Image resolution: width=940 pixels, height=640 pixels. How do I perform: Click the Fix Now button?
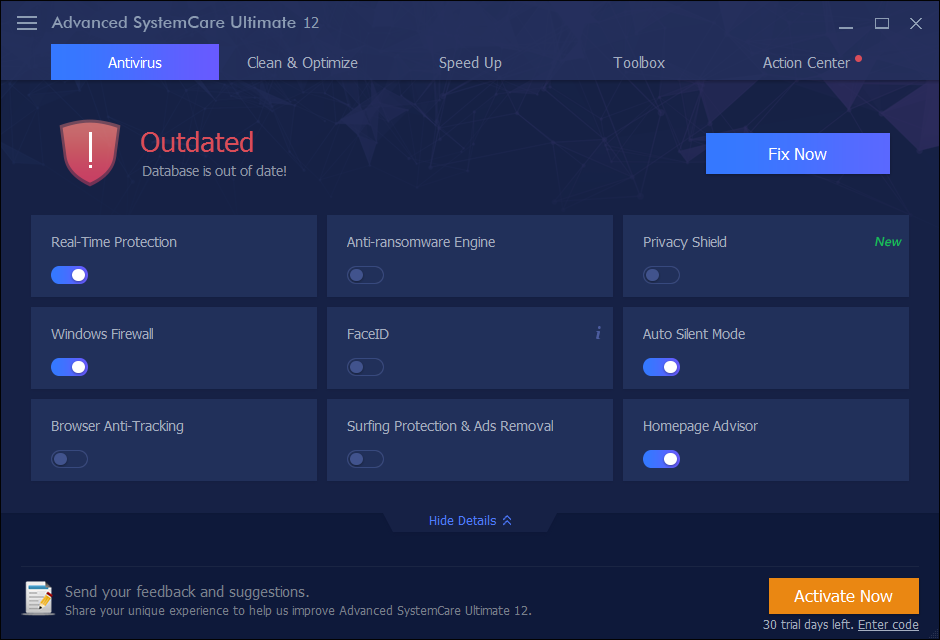[x=797, y=154]
